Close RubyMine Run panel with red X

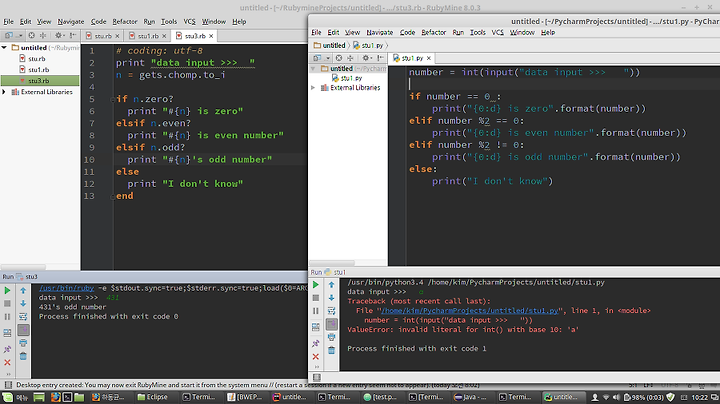[x=7, y=363]
